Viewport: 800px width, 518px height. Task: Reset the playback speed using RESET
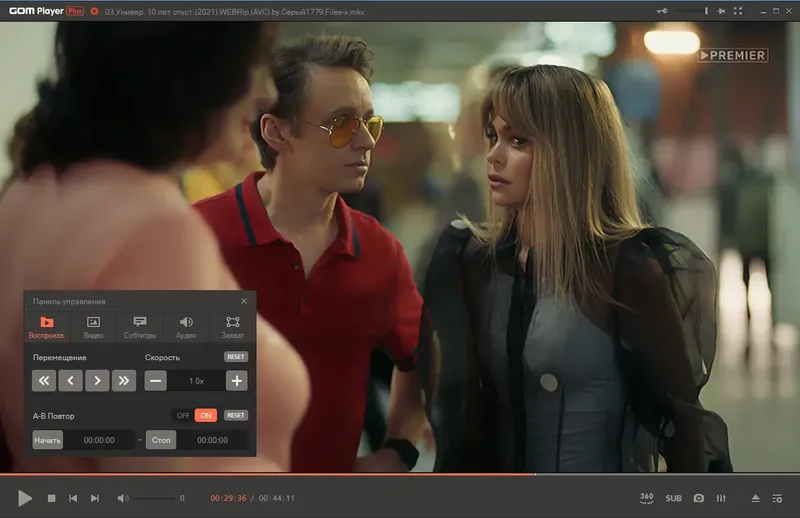[235, 357]
